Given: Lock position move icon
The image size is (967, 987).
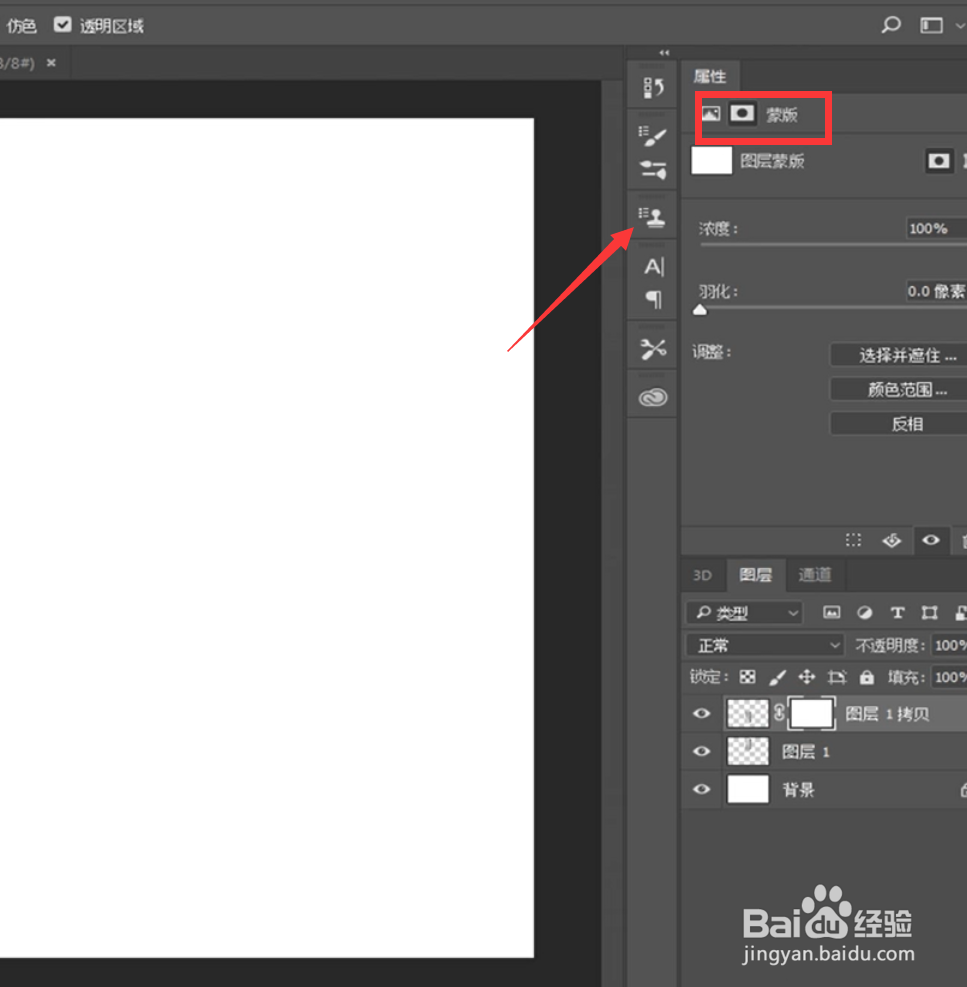Looking at the screenshot, I should [x=806, y=677].
